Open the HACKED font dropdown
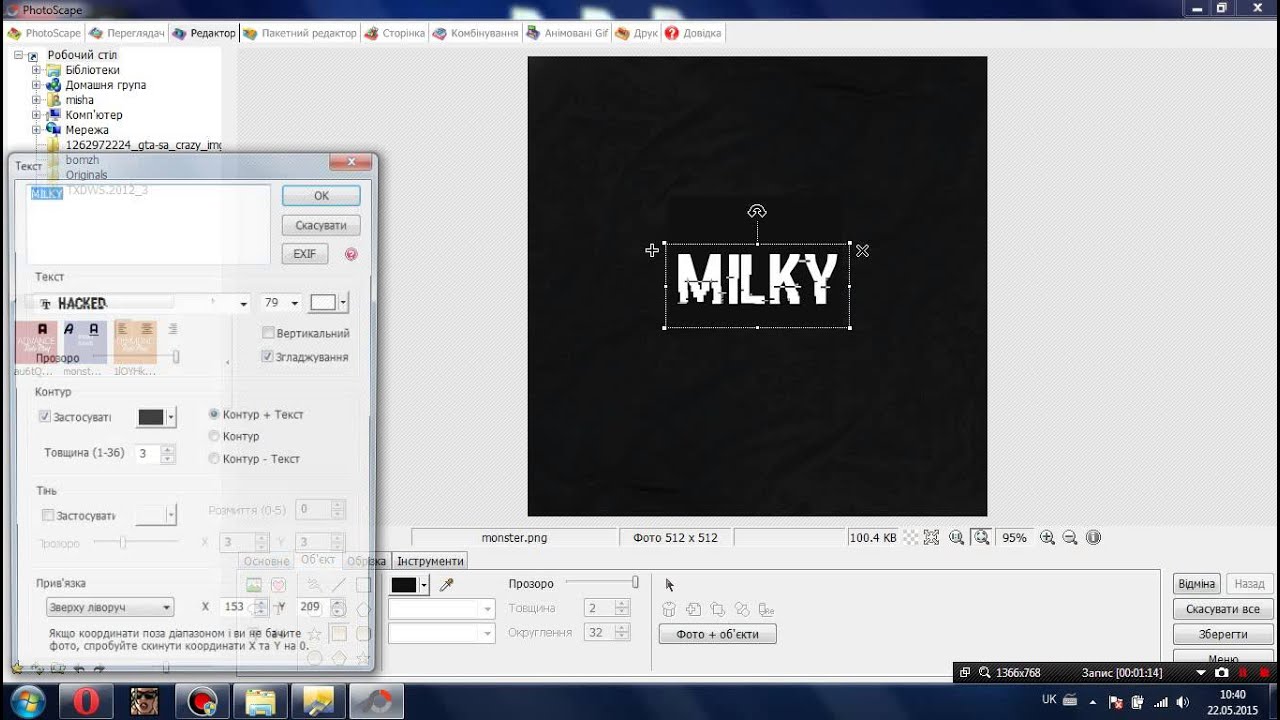This screenshot has height=720, width=1280. [x=243, y=303]
